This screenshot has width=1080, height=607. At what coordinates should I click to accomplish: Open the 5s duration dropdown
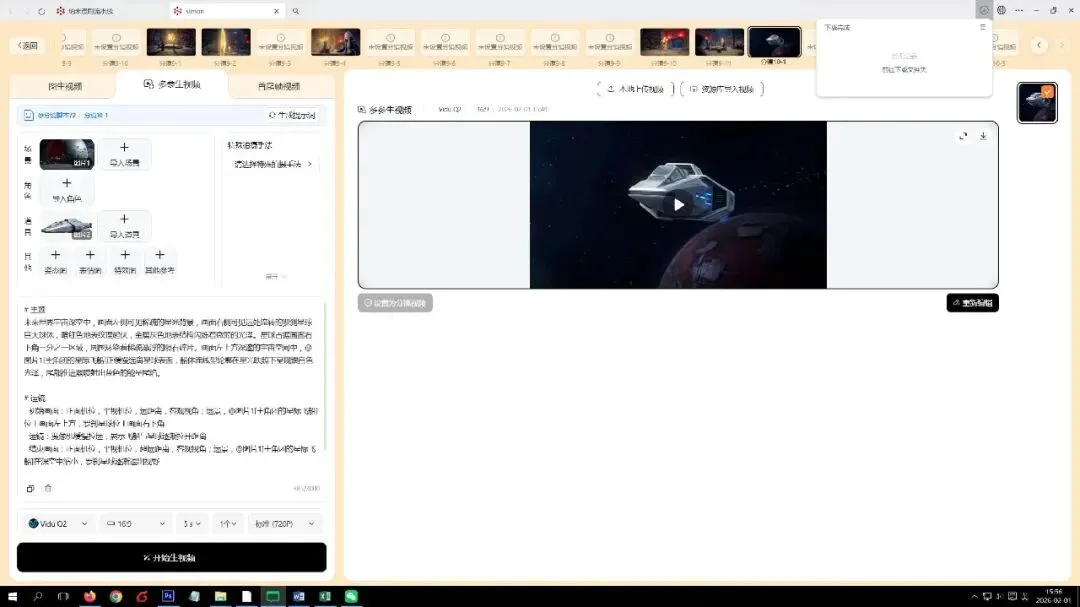click(x=192, y=524)
